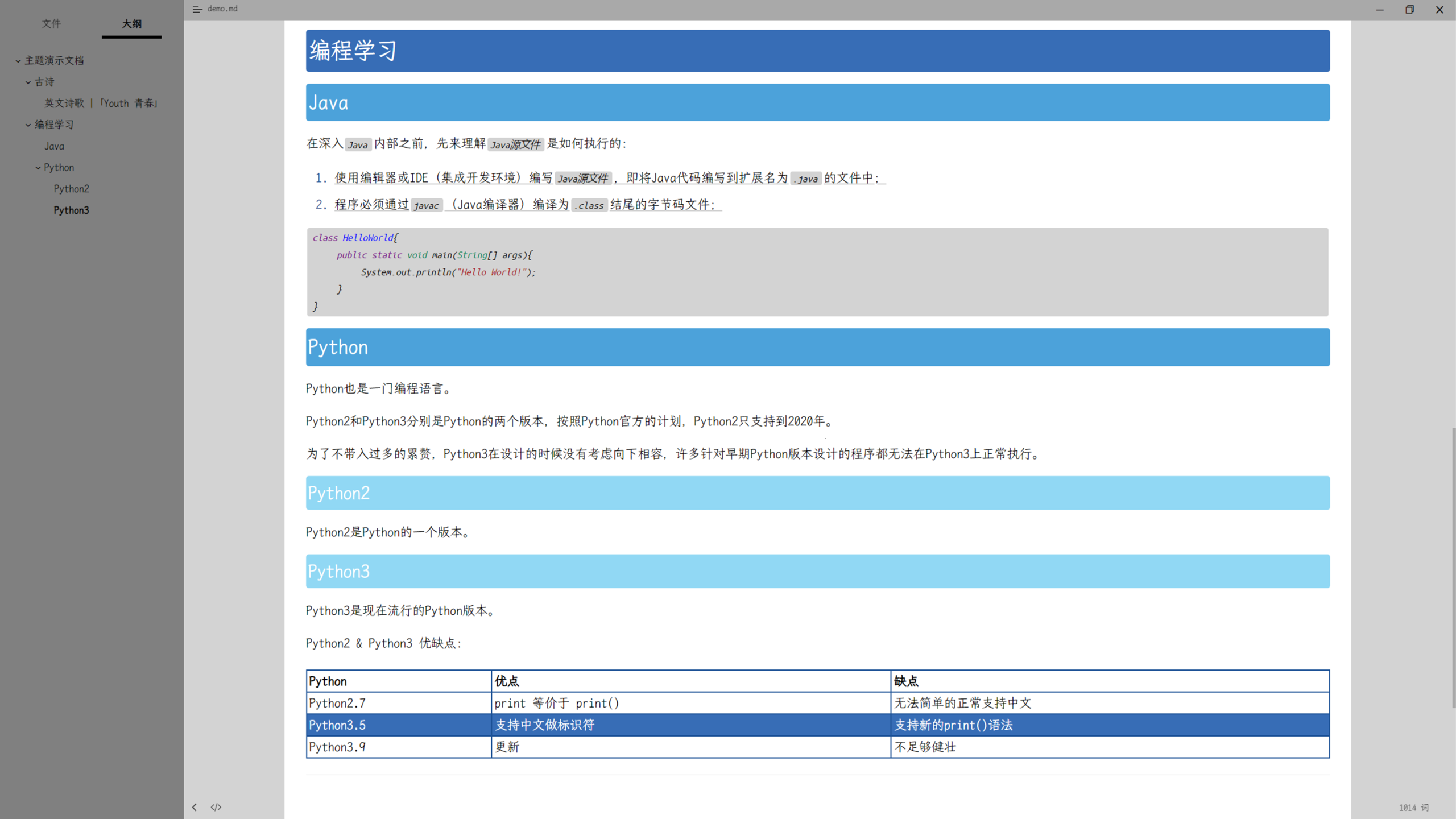The height and width of the screenshot is (819, 1456).
Task: Click cell 无法简单的正常支持中文
Action: click(x=1110, y=703)
